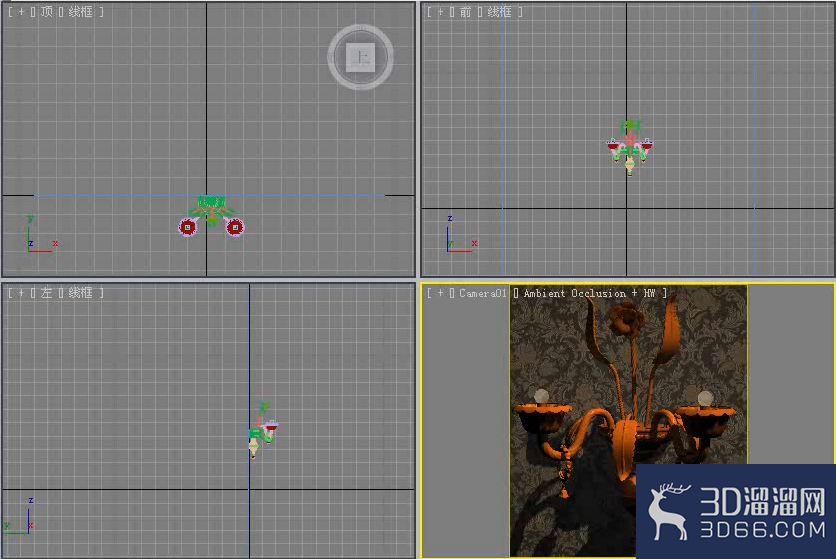
Task: Open the Ambient Occlusion + HW shading menu
Action: coord(589,293)
